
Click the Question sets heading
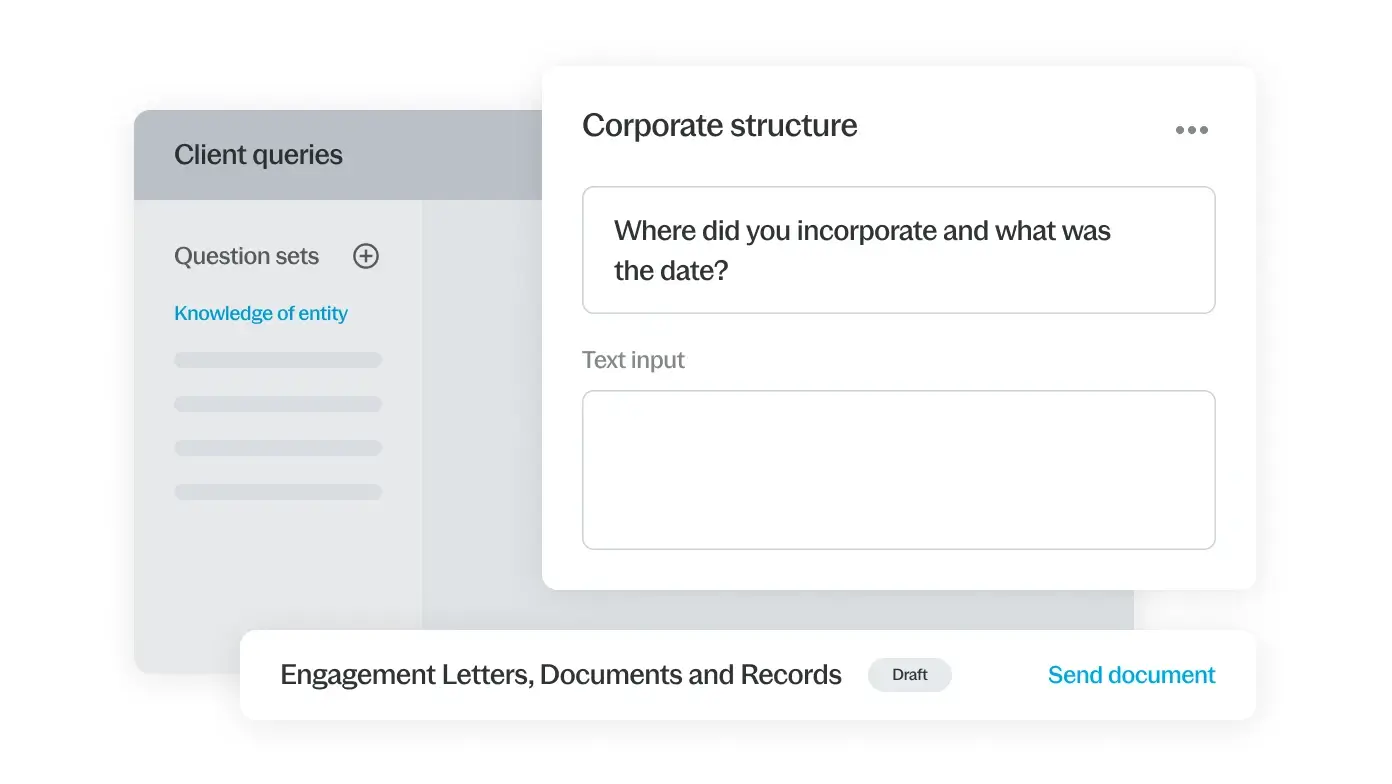[246, 257]
